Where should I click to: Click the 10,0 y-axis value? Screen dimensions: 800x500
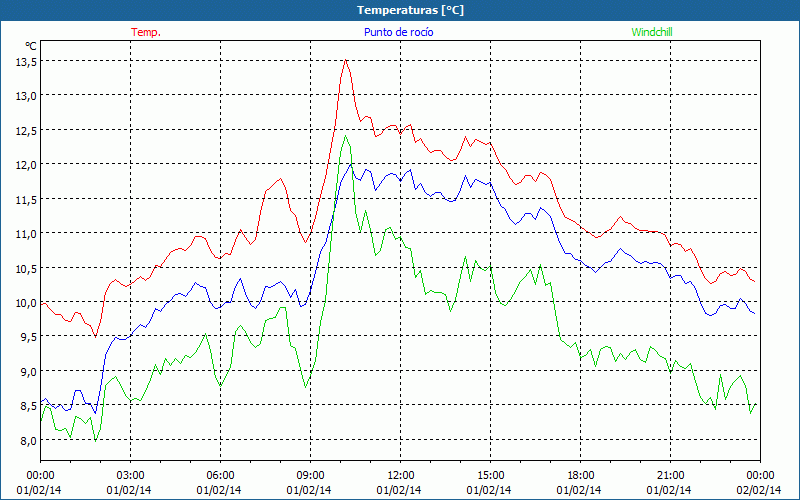[26, 302]
